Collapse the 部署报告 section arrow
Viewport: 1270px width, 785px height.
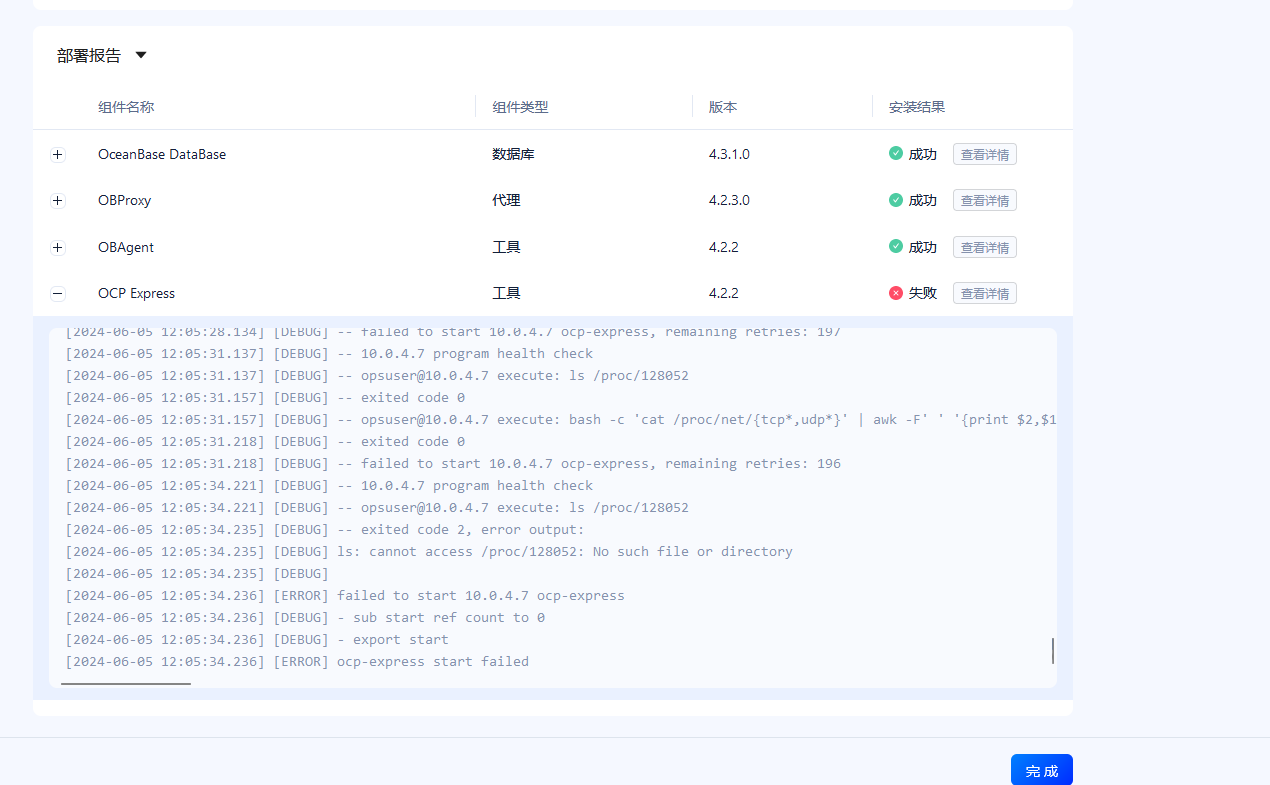pyautogui.click(x=141, y=56)
